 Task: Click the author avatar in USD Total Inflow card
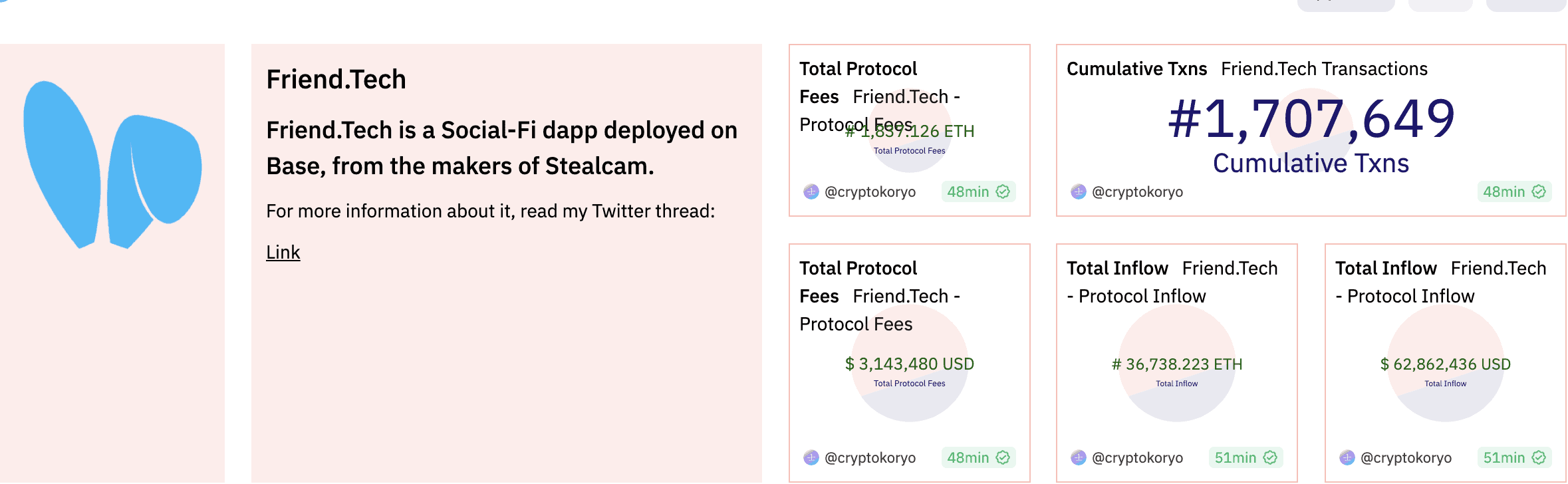click(x=1347, y=458)
